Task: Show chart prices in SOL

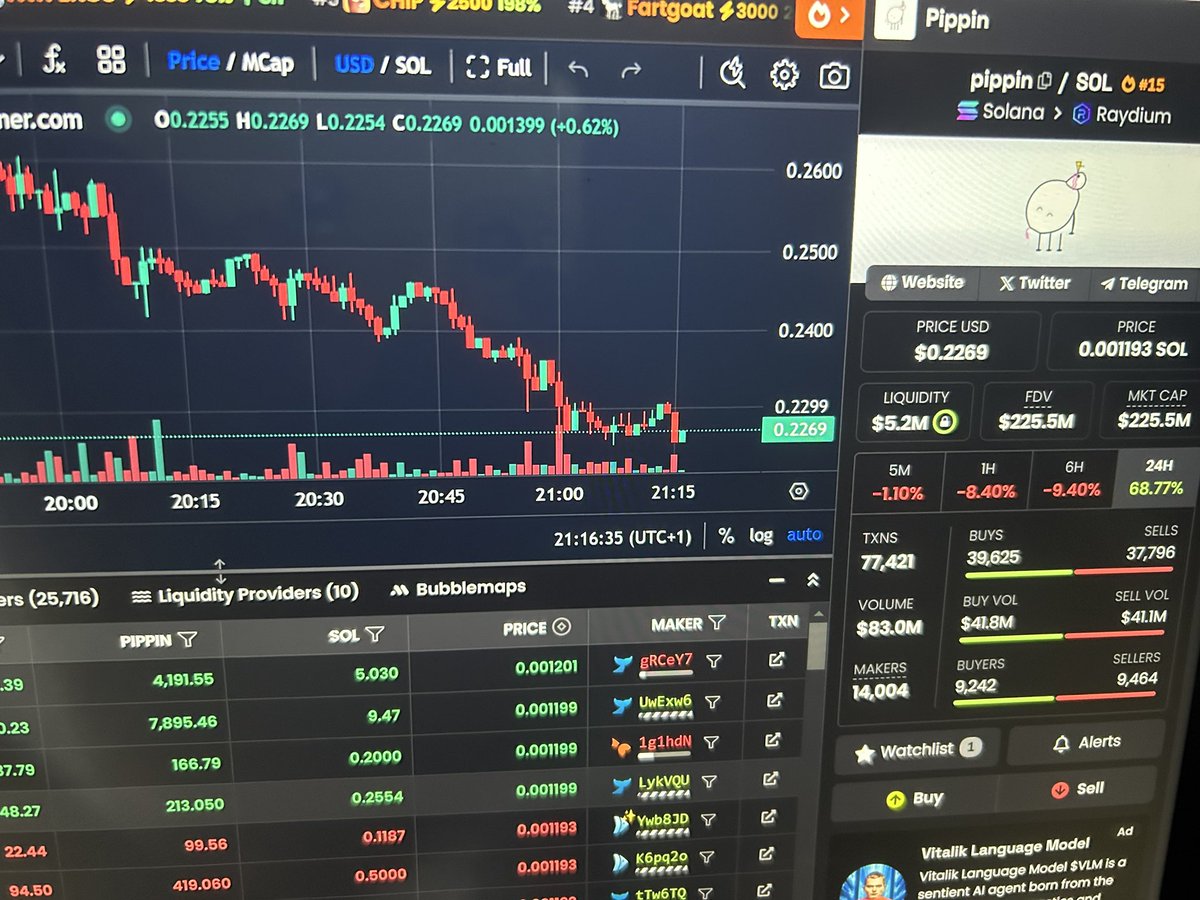Action: (x=413, y=66)
